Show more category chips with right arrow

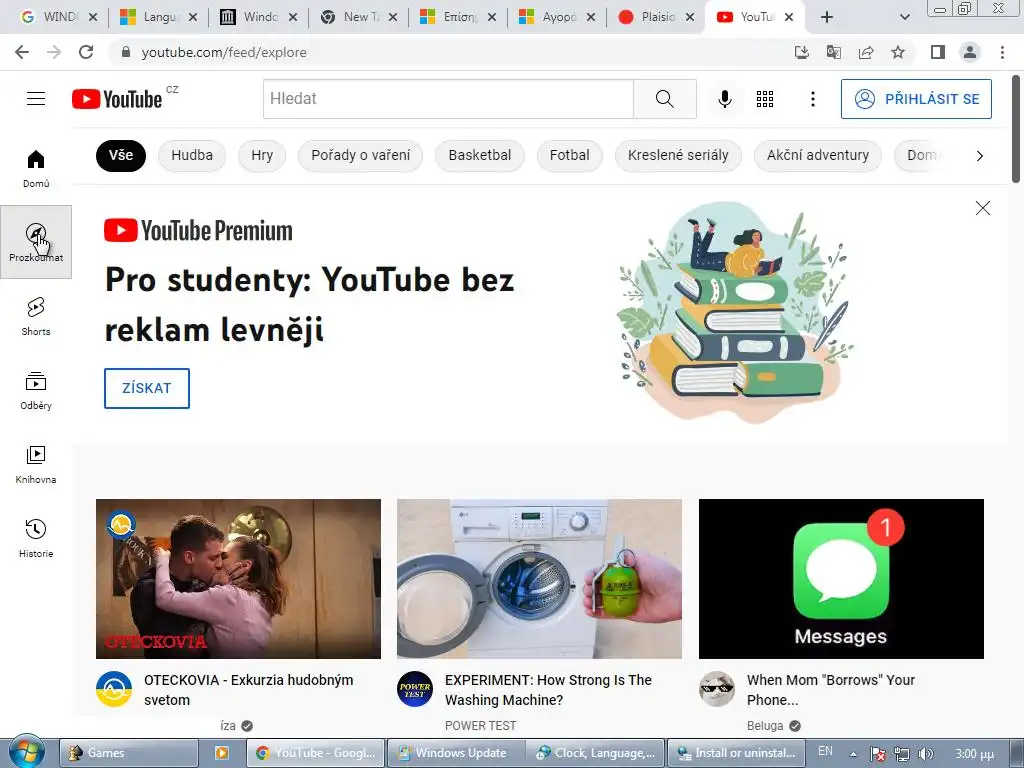[979, 155]
